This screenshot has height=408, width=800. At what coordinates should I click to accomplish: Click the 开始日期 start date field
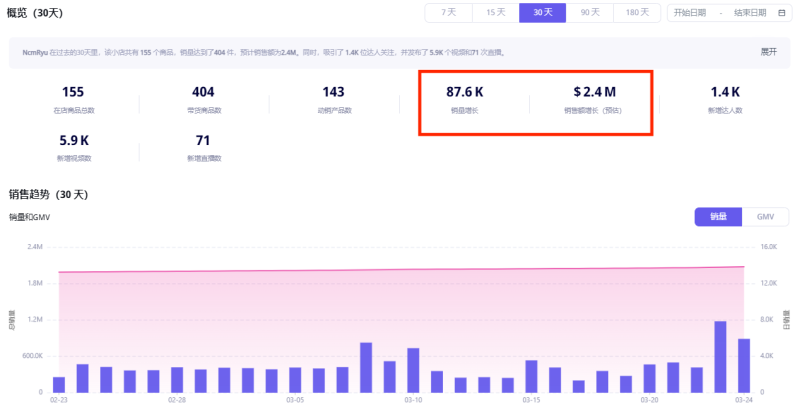point(689,13)
